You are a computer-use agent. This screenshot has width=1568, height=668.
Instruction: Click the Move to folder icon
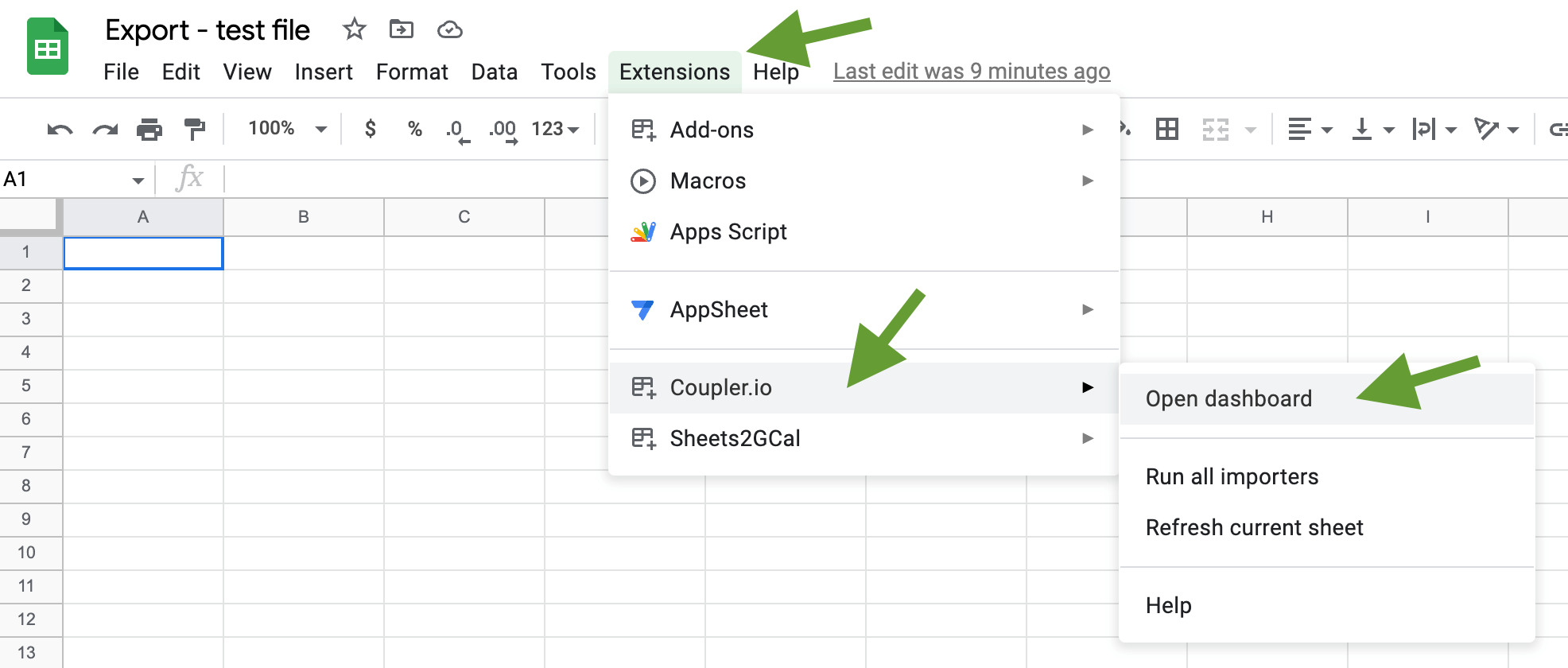click(402, 30)
